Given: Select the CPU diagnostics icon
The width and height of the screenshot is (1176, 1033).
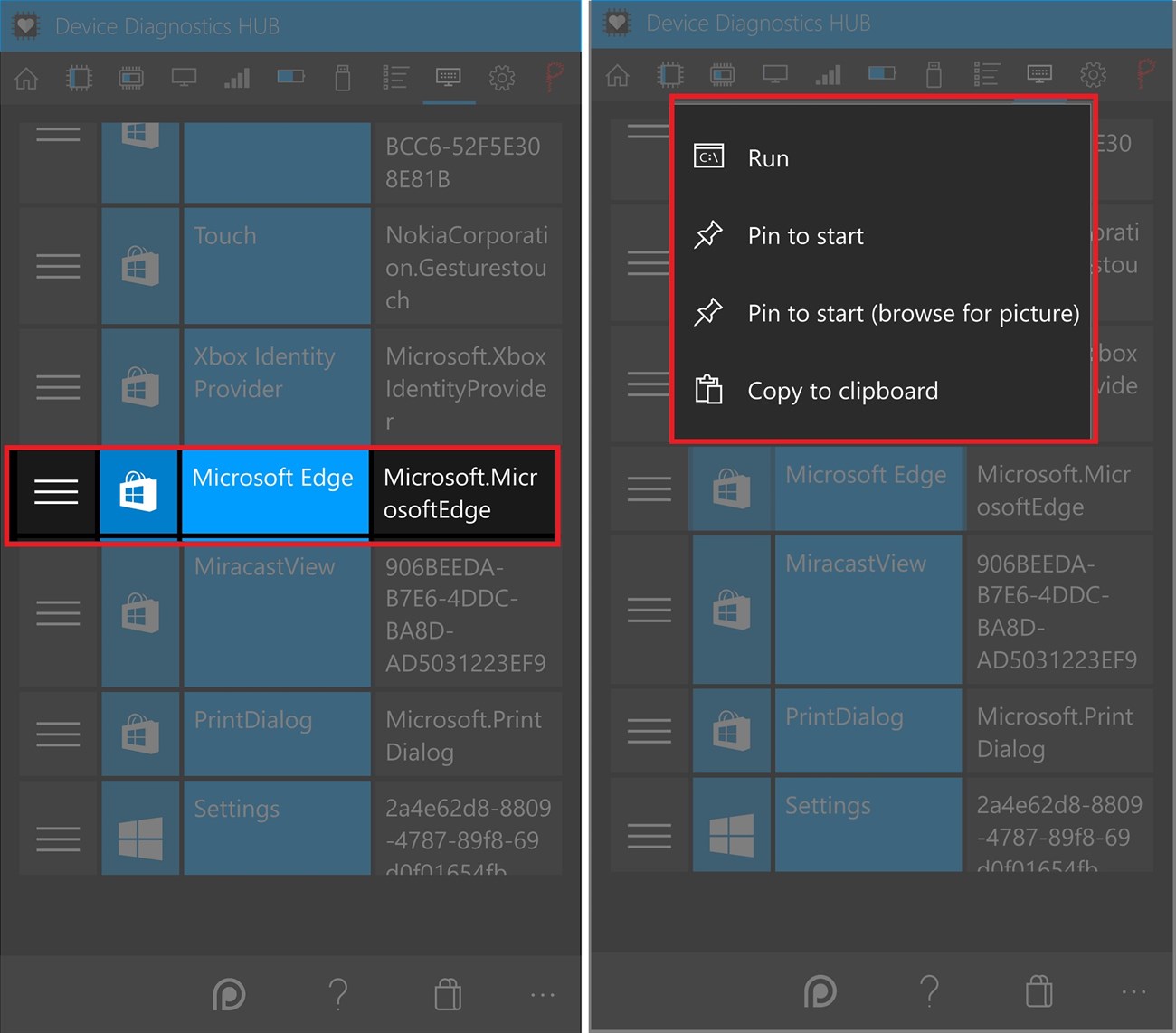Looking at the screenshot, I should [x=79, y=79].
